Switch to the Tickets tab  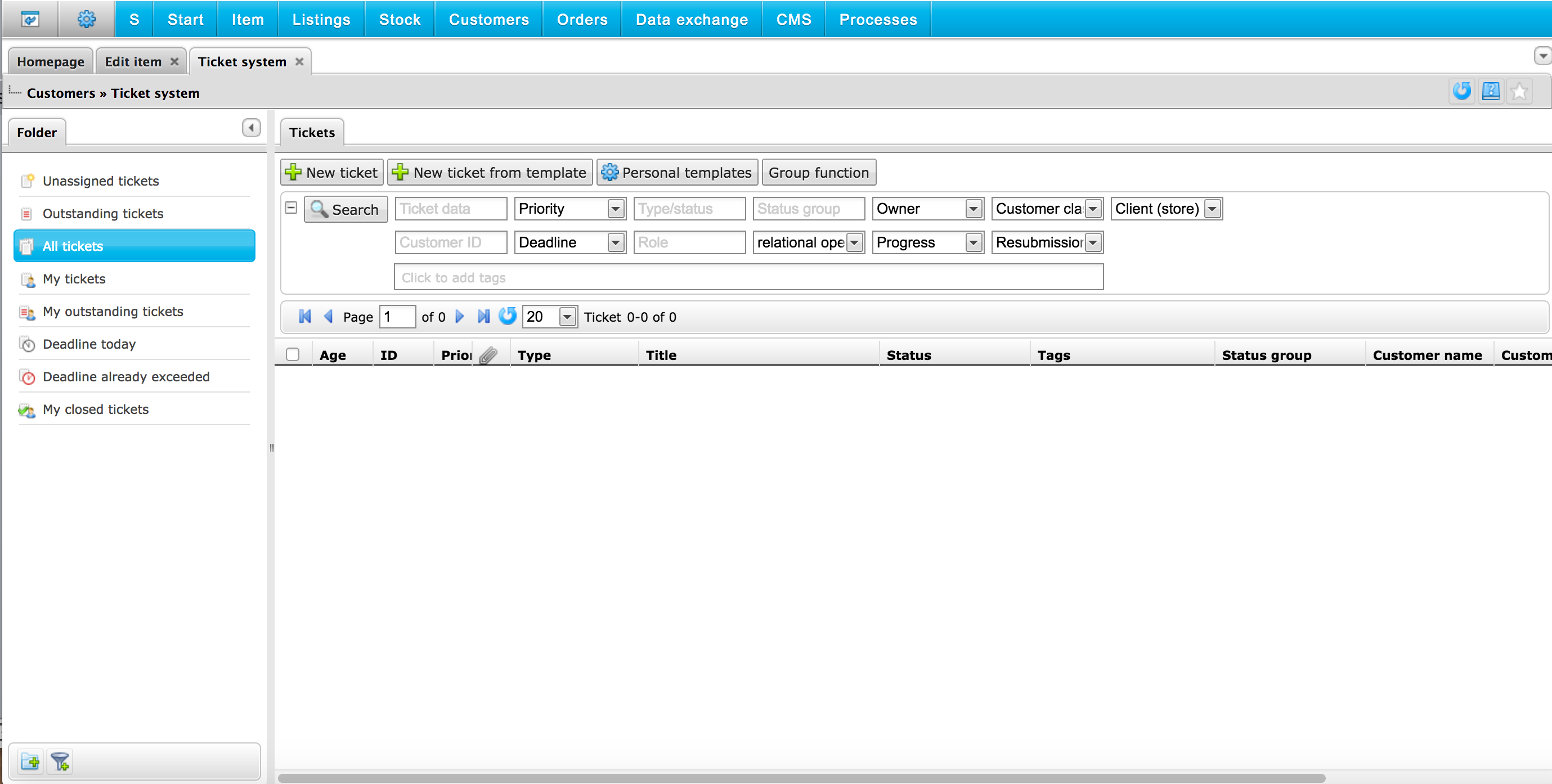click(312, 132)
